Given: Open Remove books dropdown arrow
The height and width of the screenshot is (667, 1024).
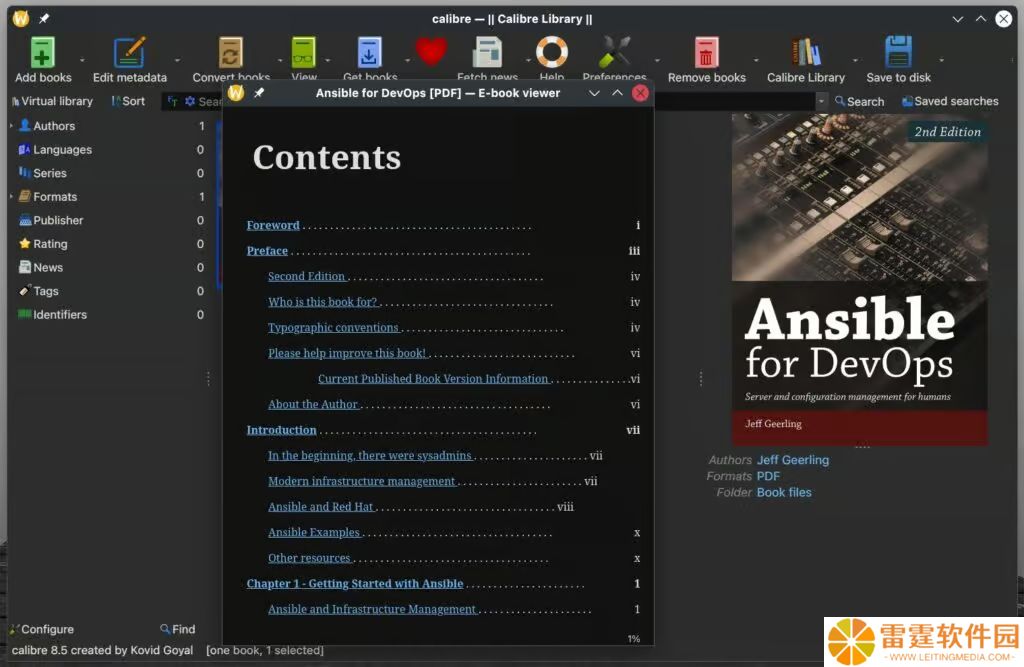Looking at the screenshot, I should coord(756,60).
